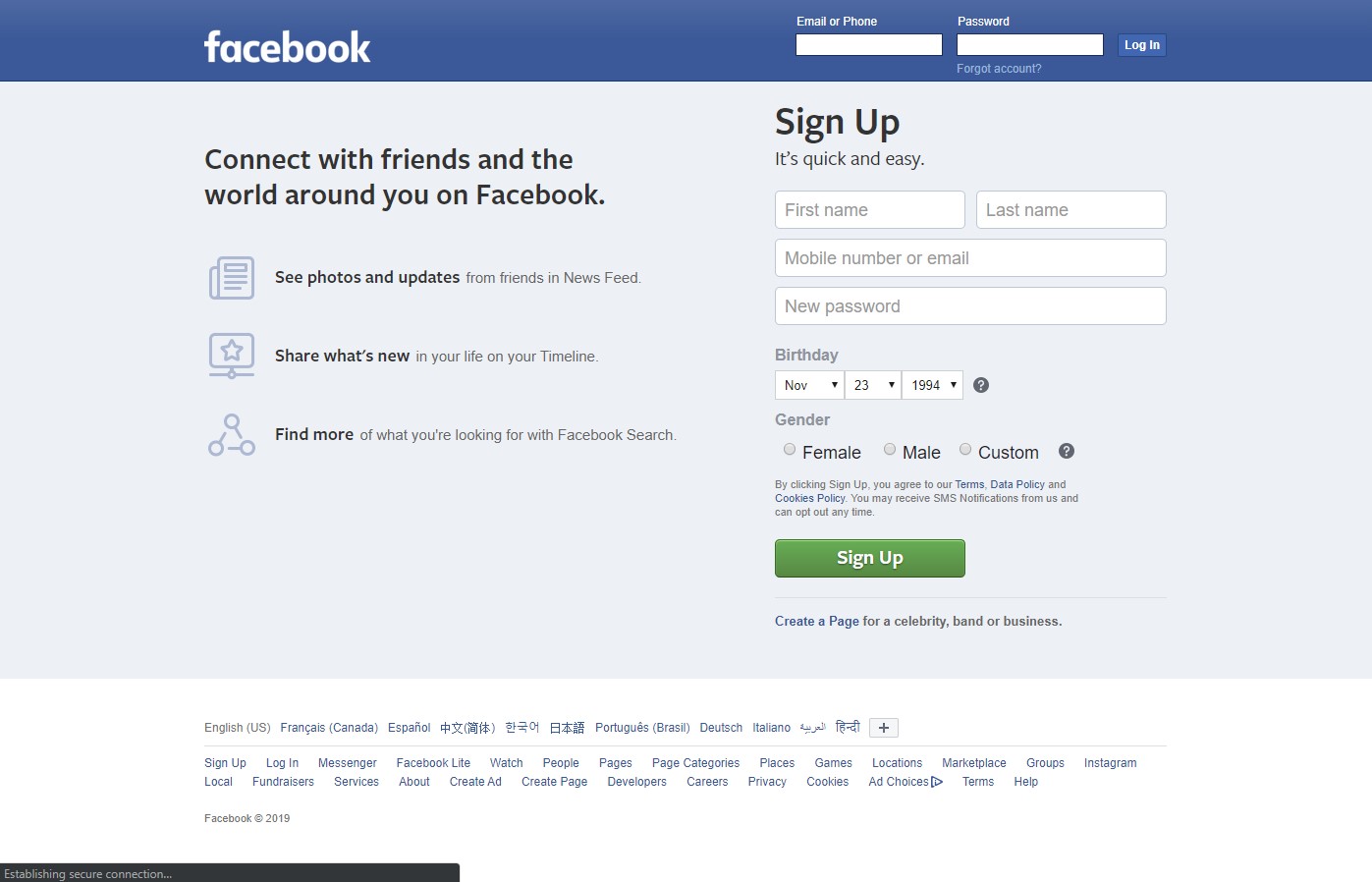Click the News Feed newspaper icon
This screenshot has height=882, width=1372.
coord(232,278)
